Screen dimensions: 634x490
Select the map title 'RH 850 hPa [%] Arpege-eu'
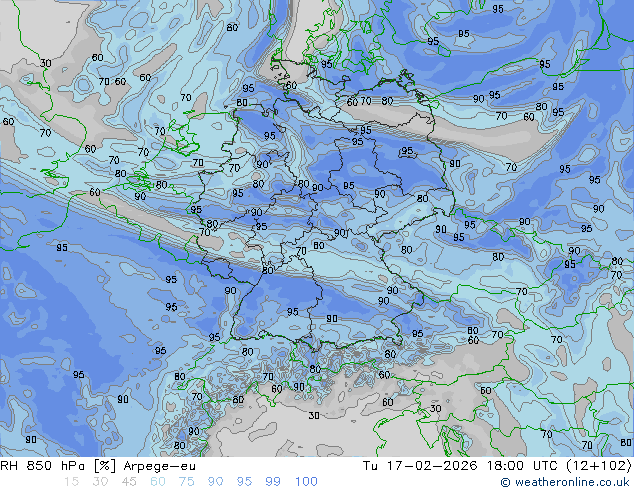coord(98,466)
